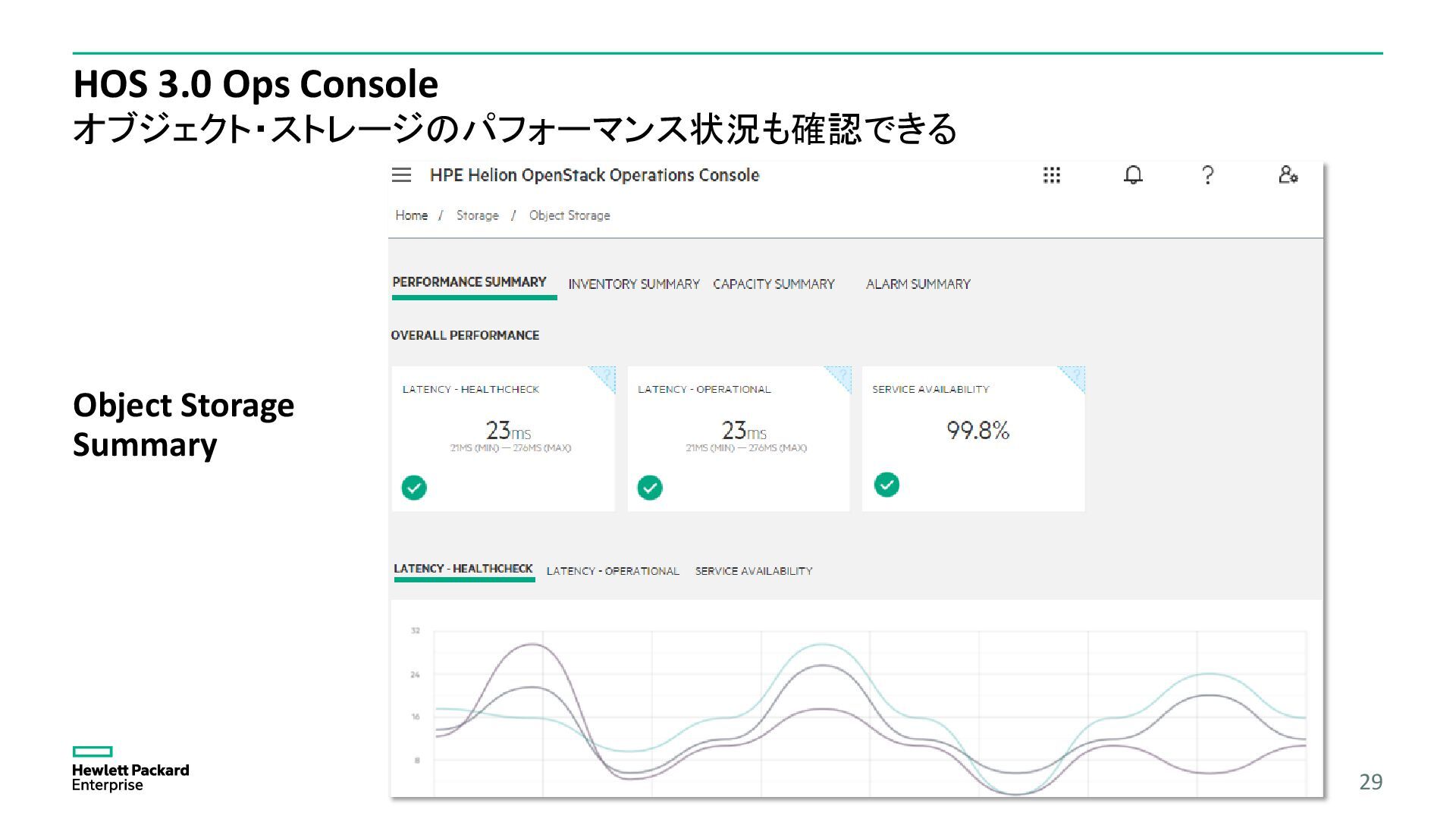This screenshot has height=819, width=1456.
Task: Go to Home breadcrumb
Action: [411, 215]
